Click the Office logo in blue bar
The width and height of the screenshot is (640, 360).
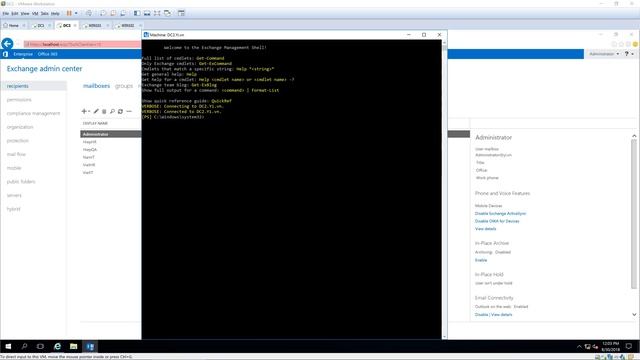(x=5, y=54)
